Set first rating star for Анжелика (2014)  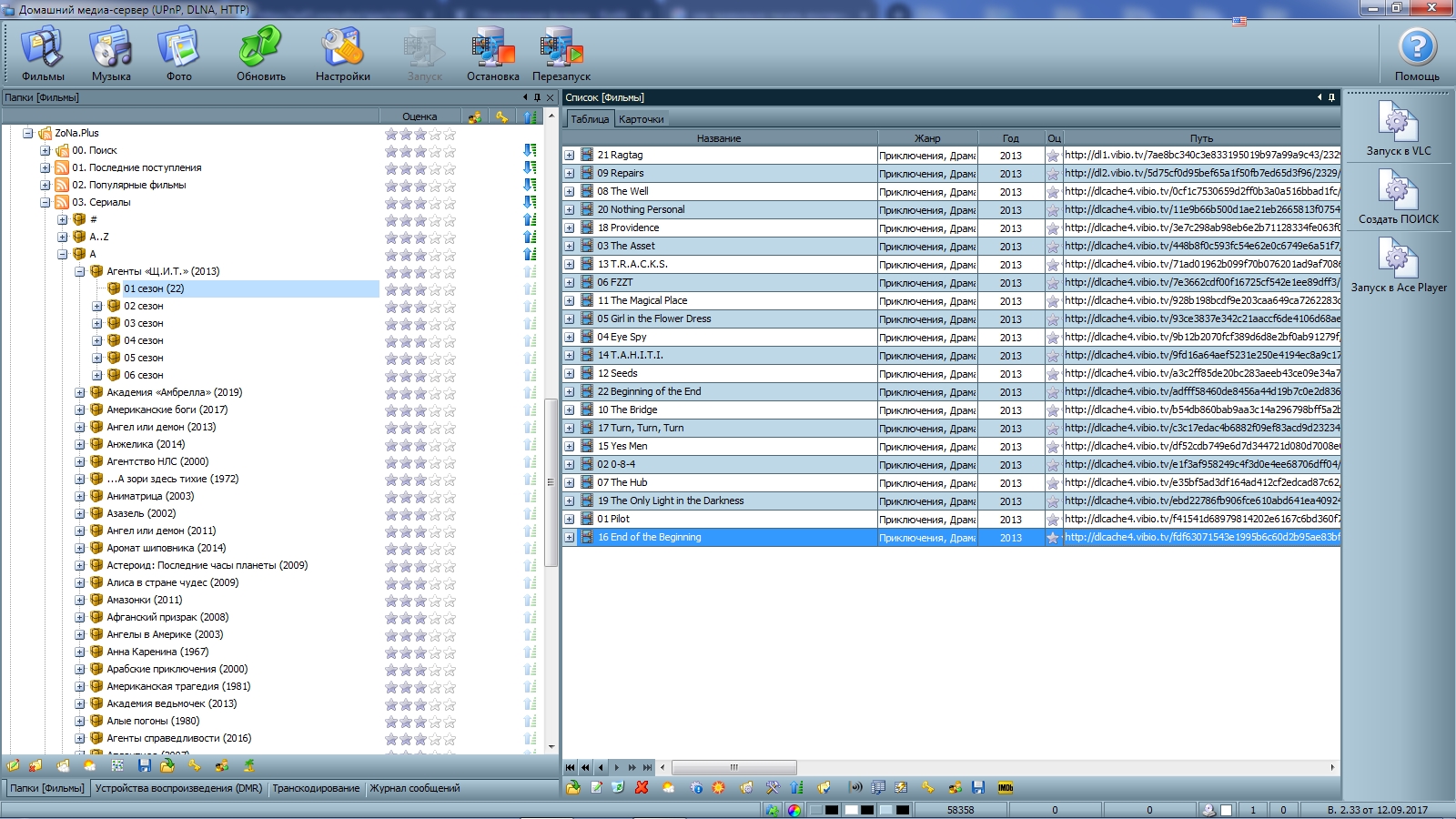tap(391, 445)
